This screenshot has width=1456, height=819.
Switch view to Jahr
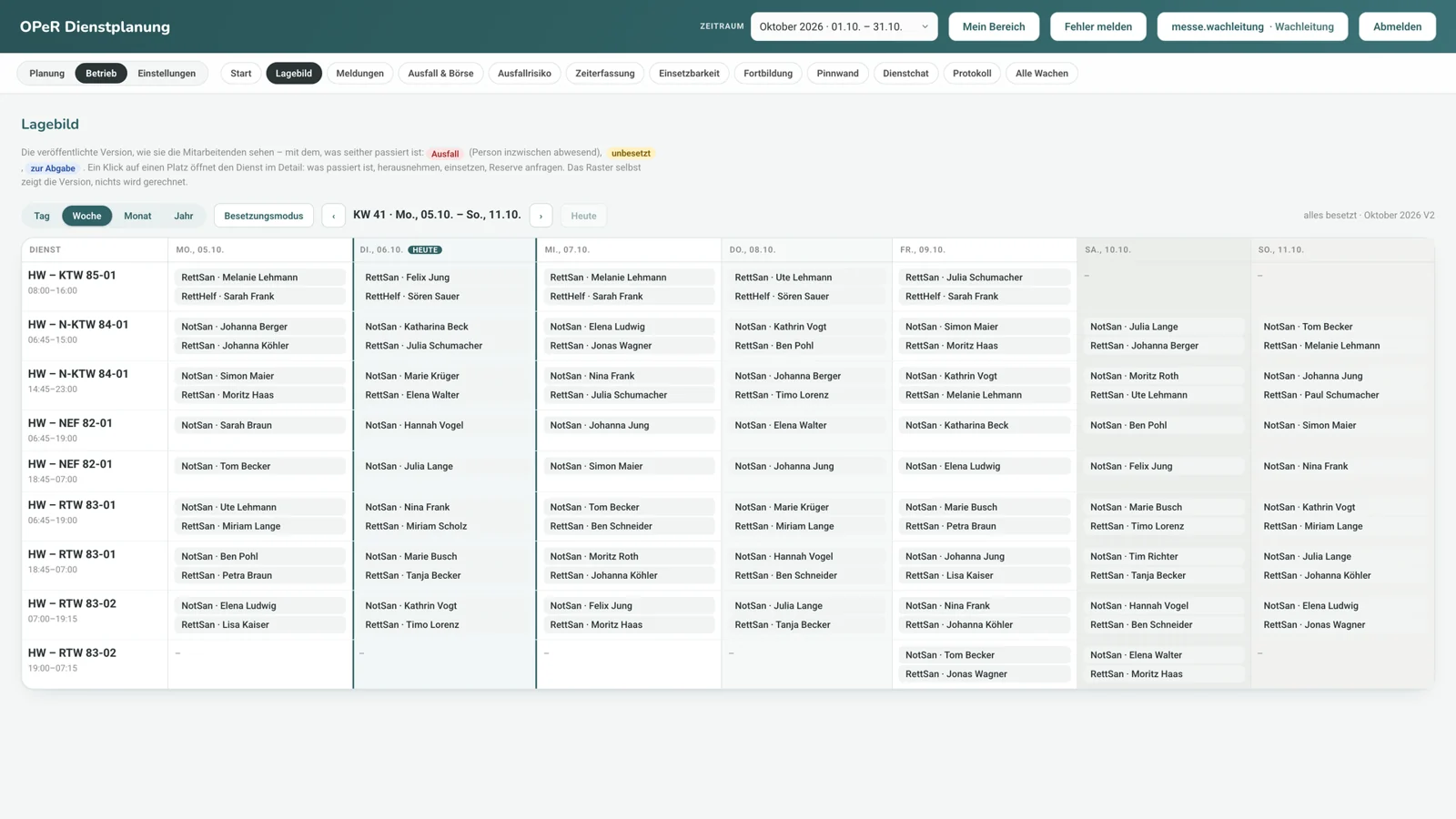pyautogui.click(x=184, y=216)
